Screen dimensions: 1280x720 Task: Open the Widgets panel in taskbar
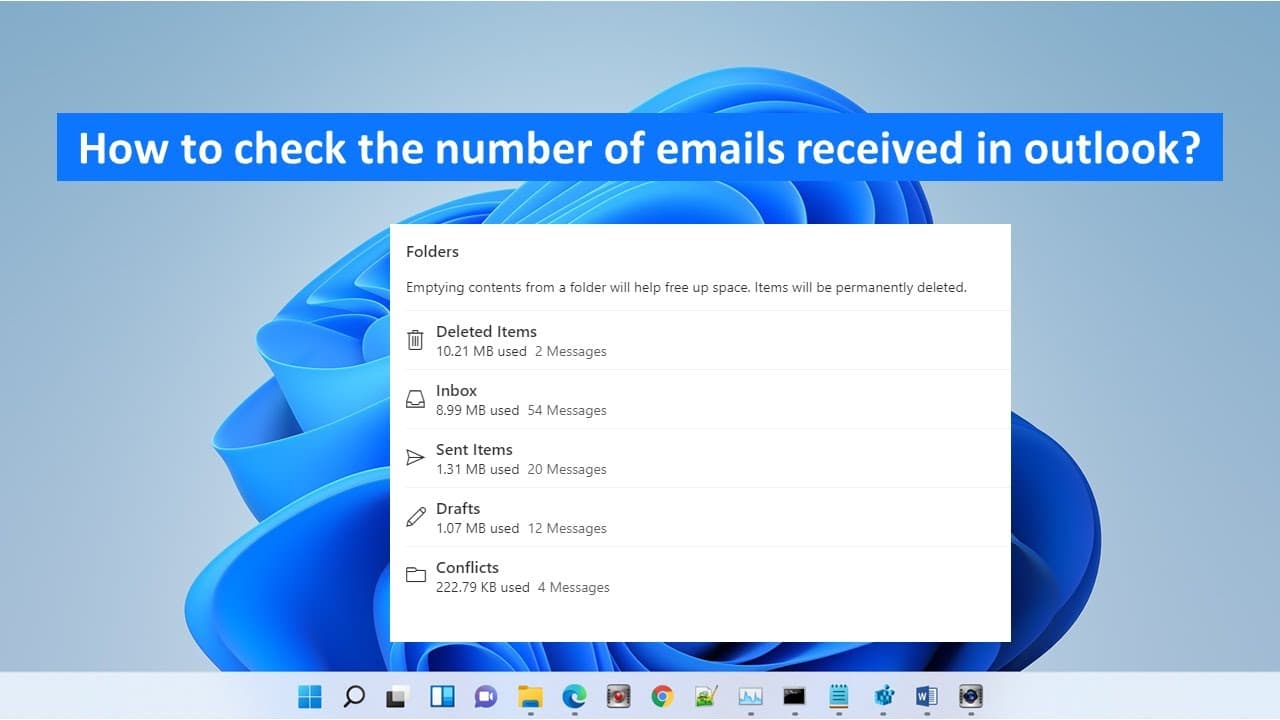[x=442, y=696]
